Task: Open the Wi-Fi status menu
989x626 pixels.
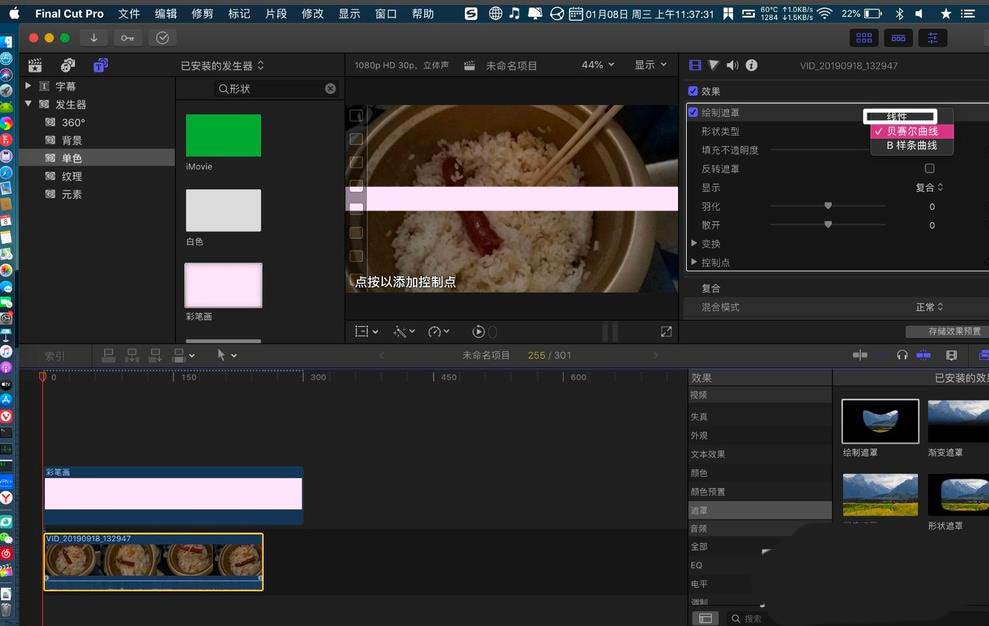Action: (824, 13)
